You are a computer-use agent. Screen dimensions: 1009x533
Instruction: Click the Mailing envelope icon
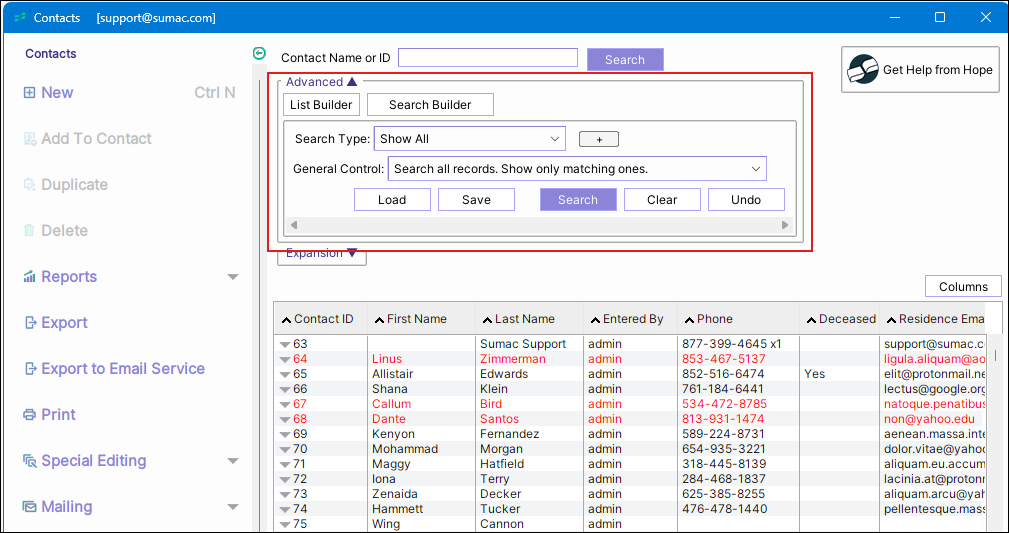pos(29,507)
